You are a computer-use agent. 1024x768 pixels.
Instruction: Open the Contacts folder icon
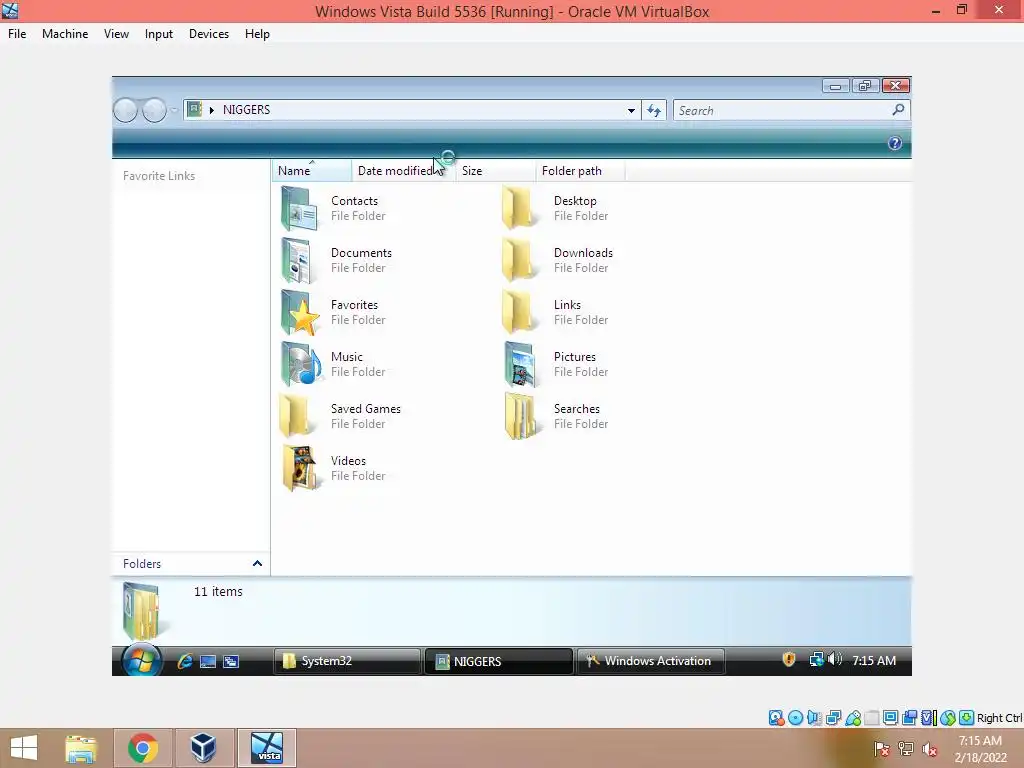[300, 208]
